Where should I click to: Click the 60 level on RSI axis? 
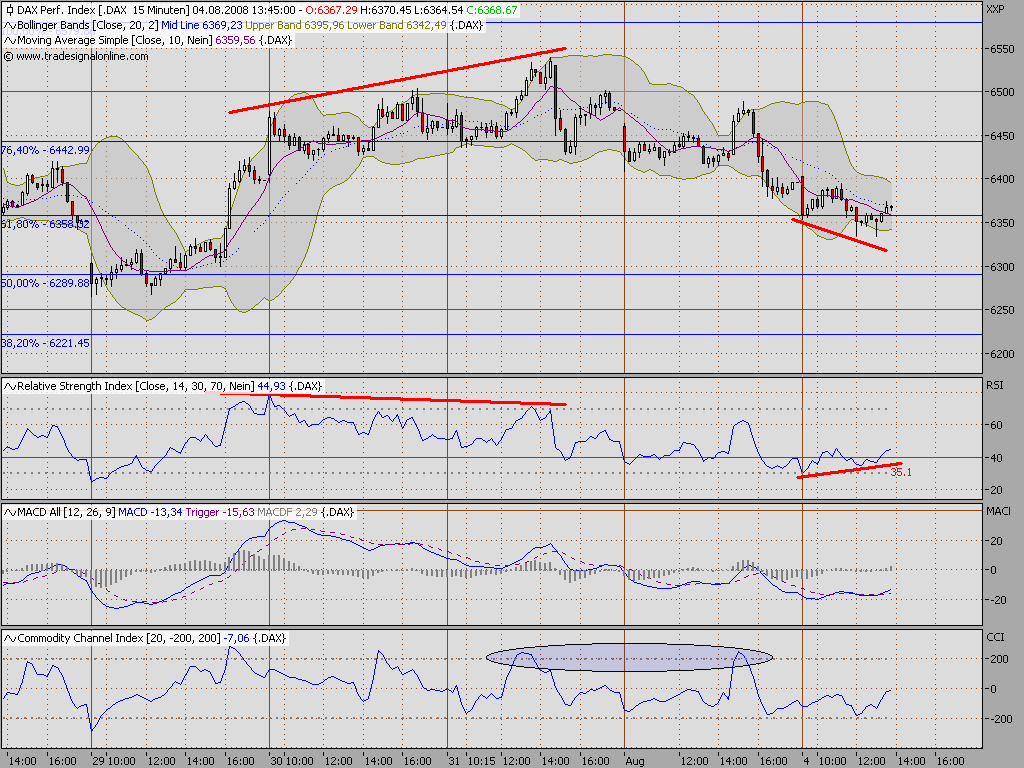996,426
